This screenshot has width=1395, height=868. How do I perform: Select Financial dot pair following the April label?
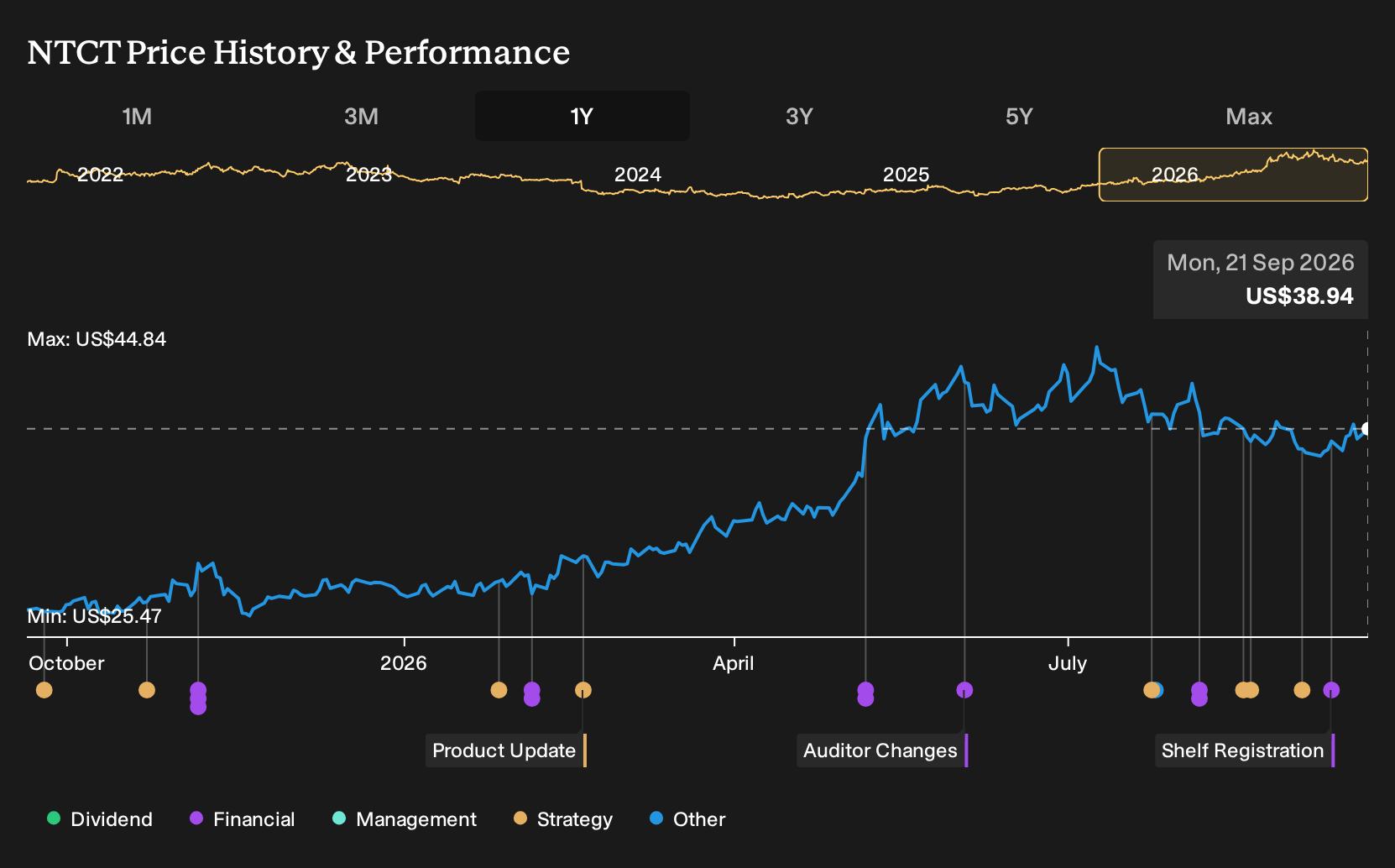coord(865,694)
